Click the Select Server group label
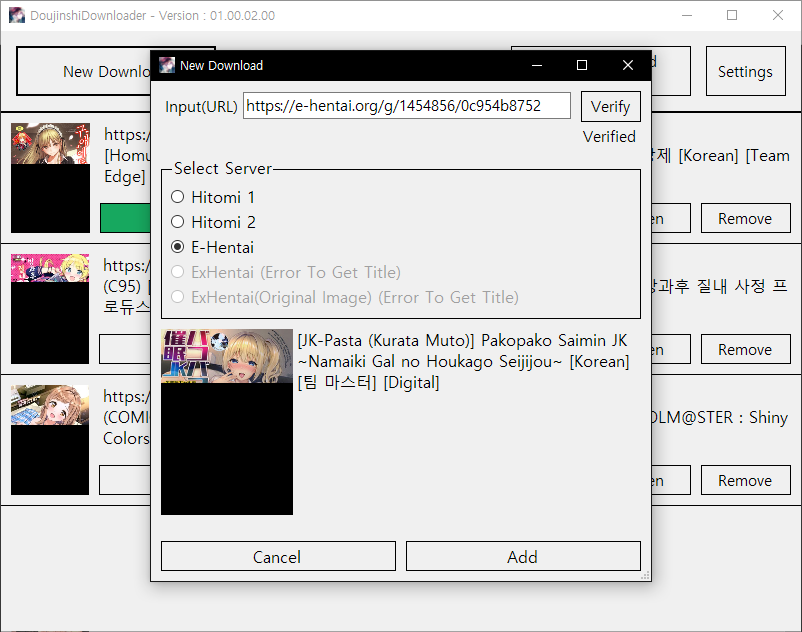Viewport: 802px width, 632px height. pos(222,168)
